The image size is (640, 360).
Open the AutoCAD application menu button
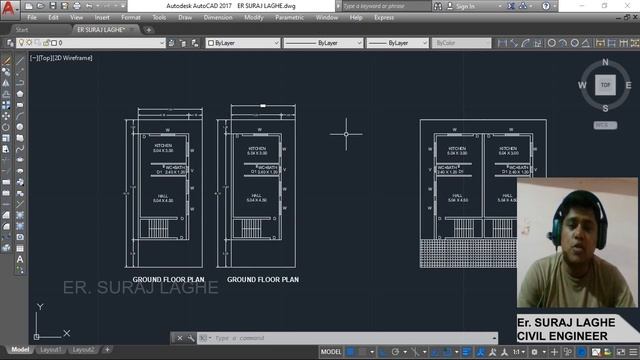pos(9,9)
